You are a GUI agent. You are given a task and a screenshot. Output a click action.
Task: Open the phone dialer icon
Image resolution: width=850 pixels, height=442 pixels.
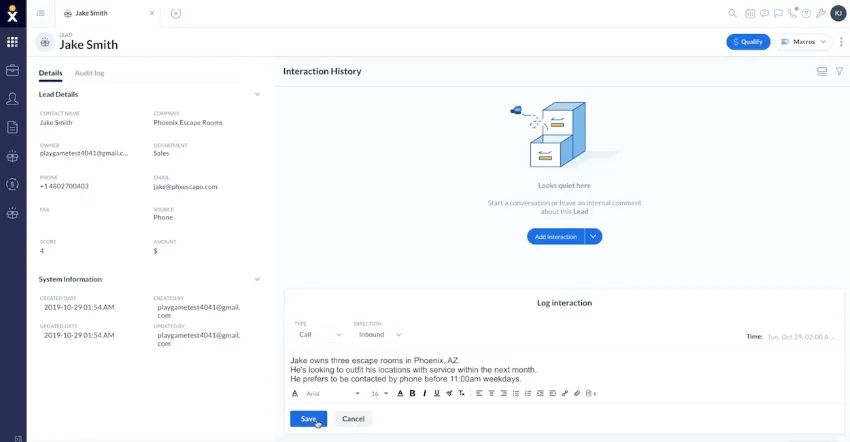pos(793,13)
